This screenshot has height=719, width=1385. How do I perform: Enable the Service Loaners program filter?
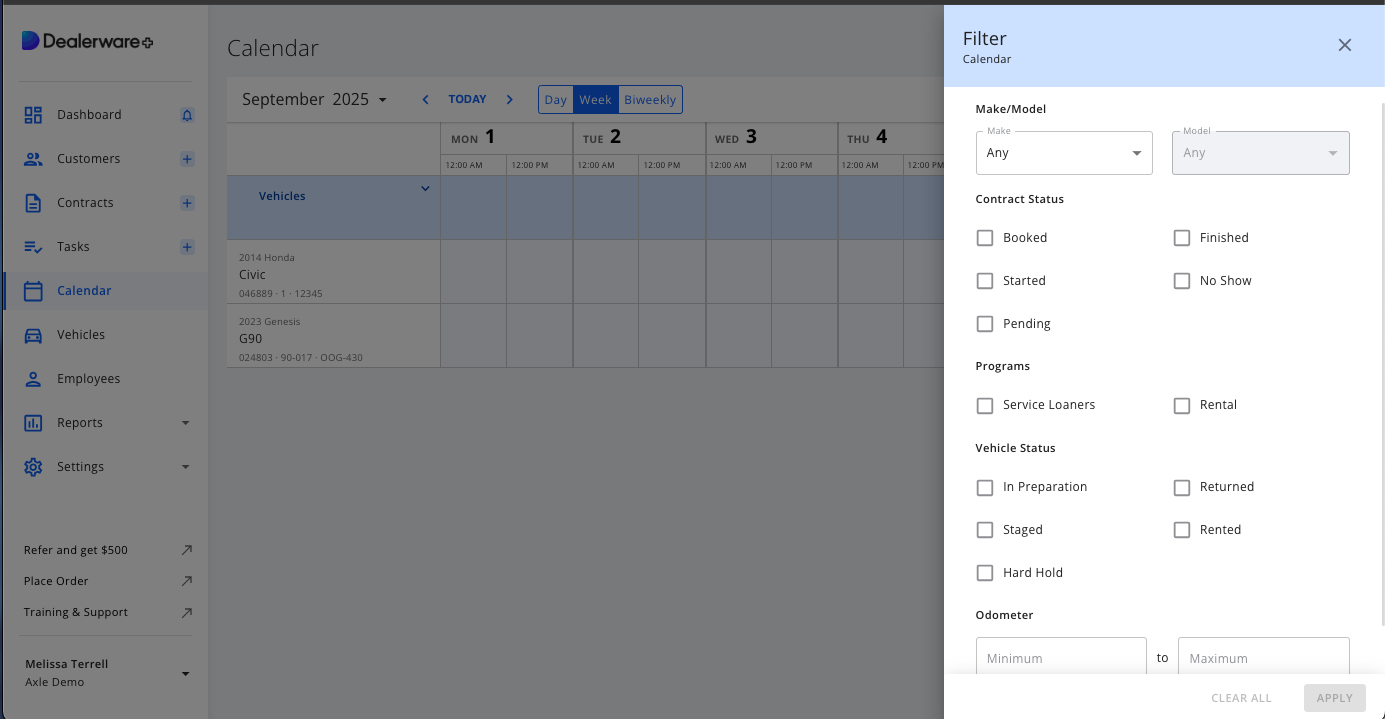pos(985,405)
